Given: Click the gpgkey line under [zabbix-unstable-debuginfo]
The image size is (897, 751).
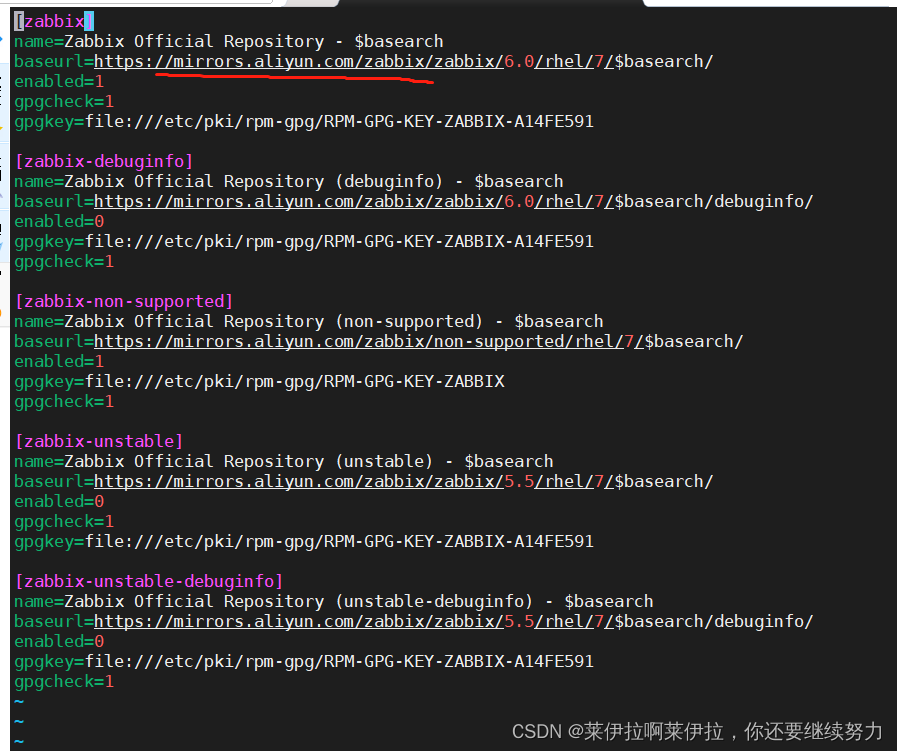Looking at the screenshot, I should click(304, 662).
